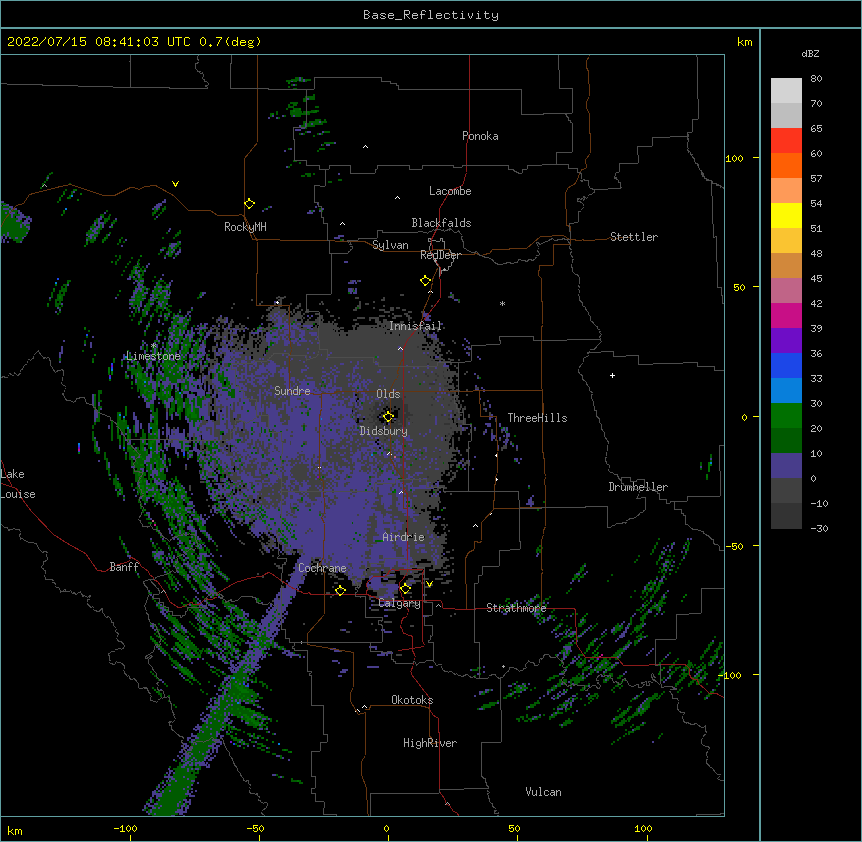The width and height of the screenshot is (862, 842).
Task: Click the Cochrane label
Action: 322,568
